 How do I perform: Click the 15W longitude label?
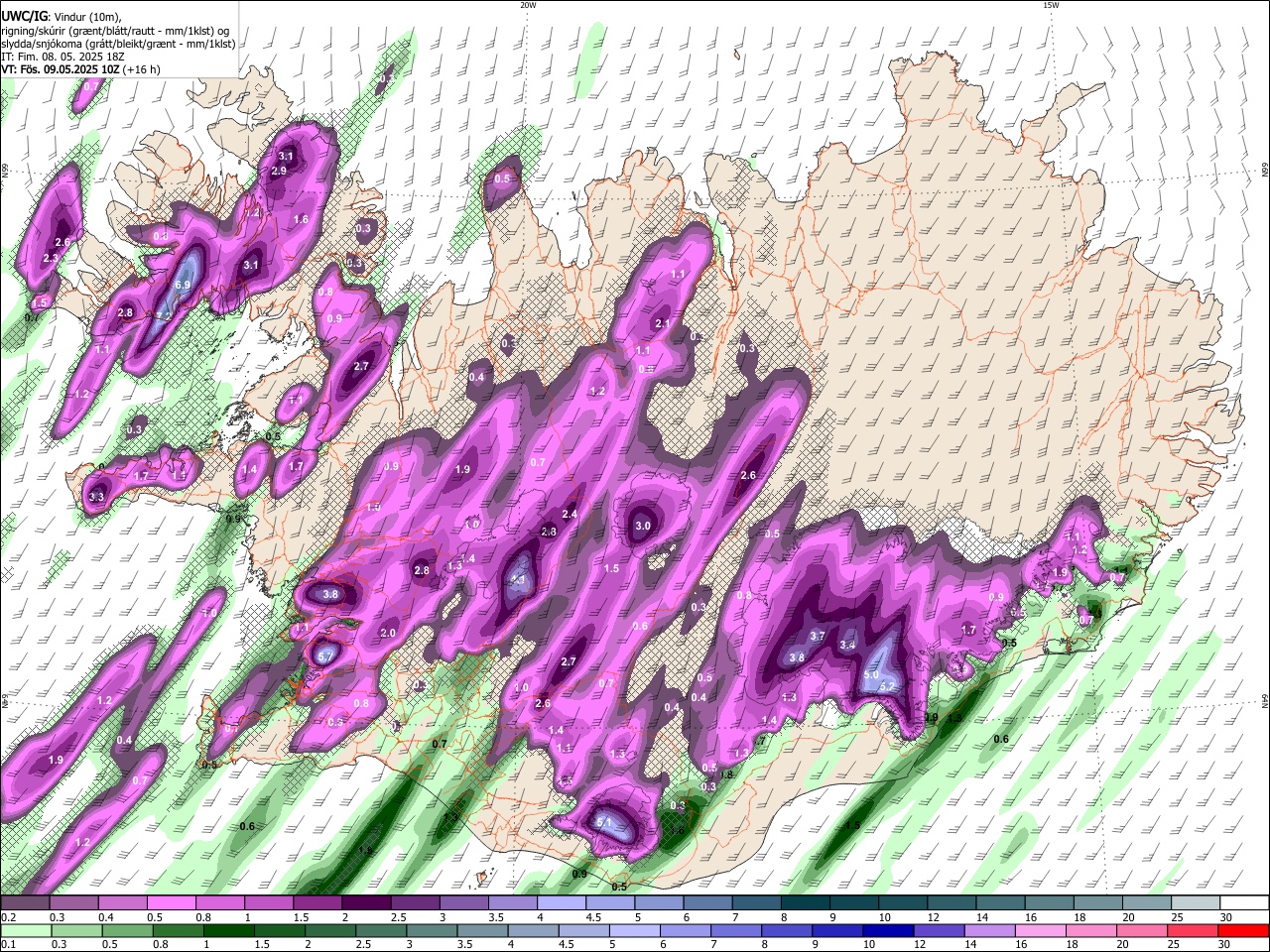tap(1051, 5)
